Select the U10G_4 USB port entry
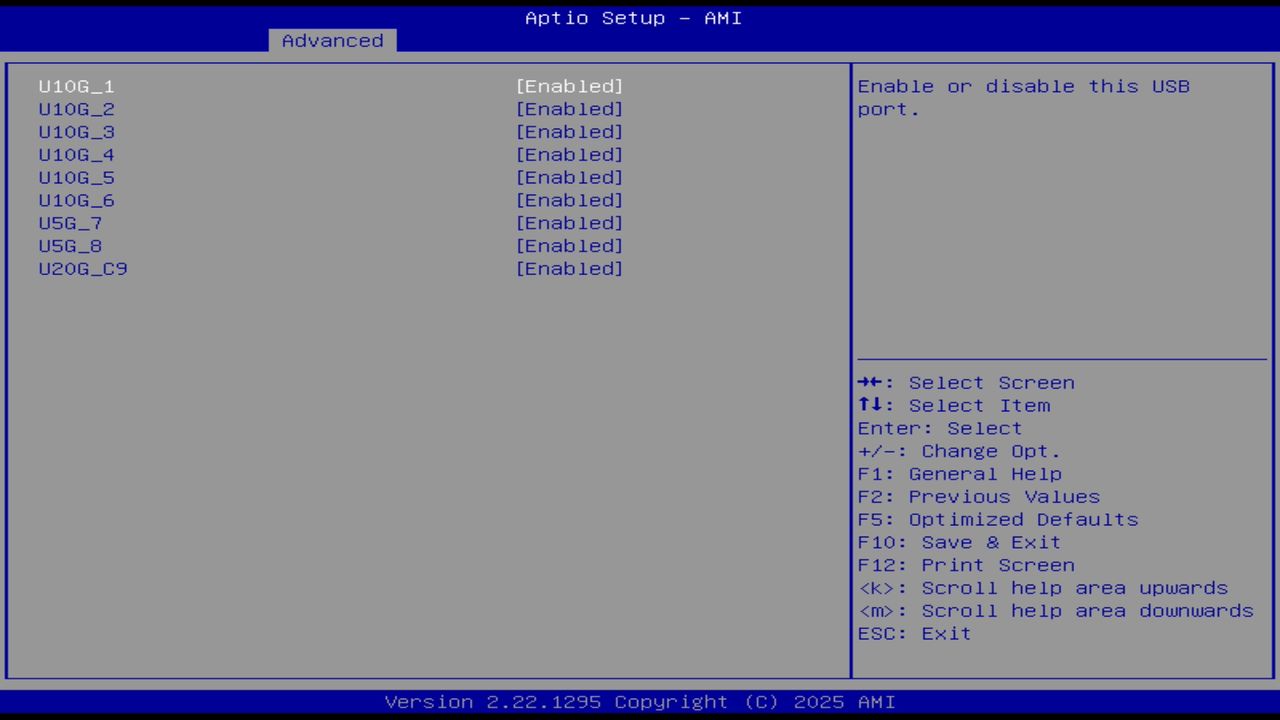 (76, 154)
